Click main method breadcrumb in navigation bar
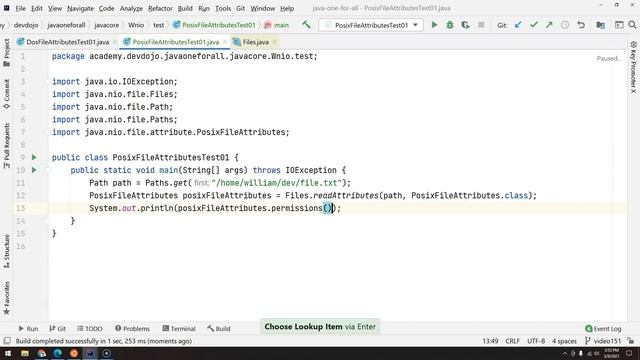Screen dimensions: 640x360 click(277, 25)
